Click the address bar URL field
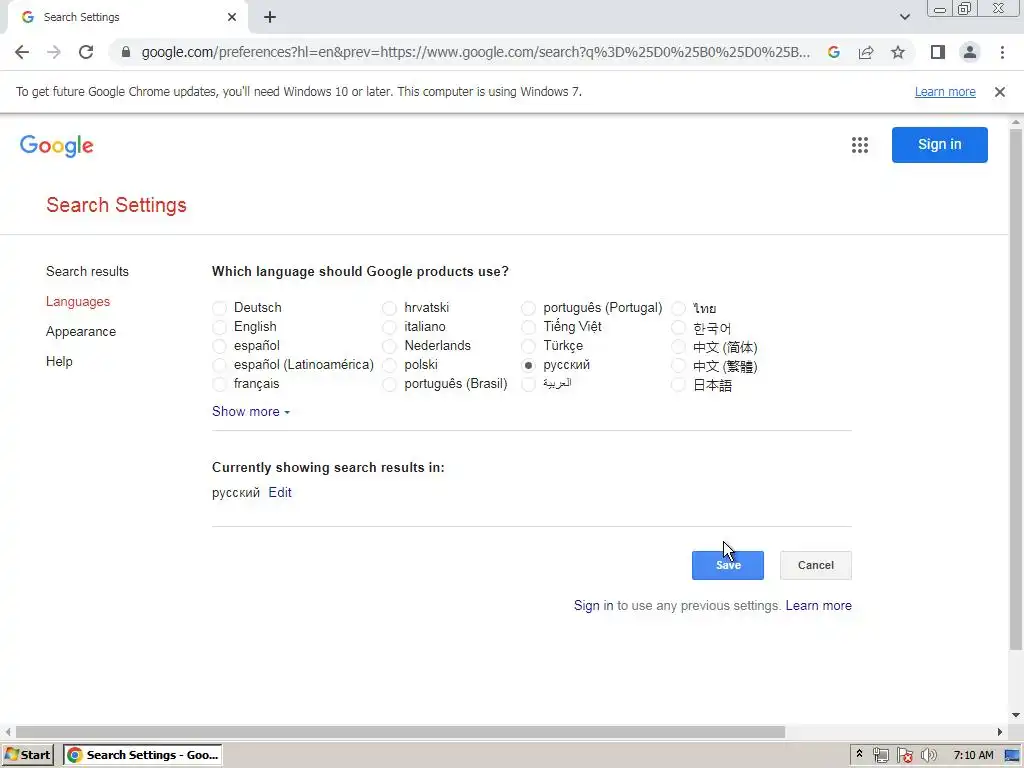 pyautogui.click(x=475, y=52)
